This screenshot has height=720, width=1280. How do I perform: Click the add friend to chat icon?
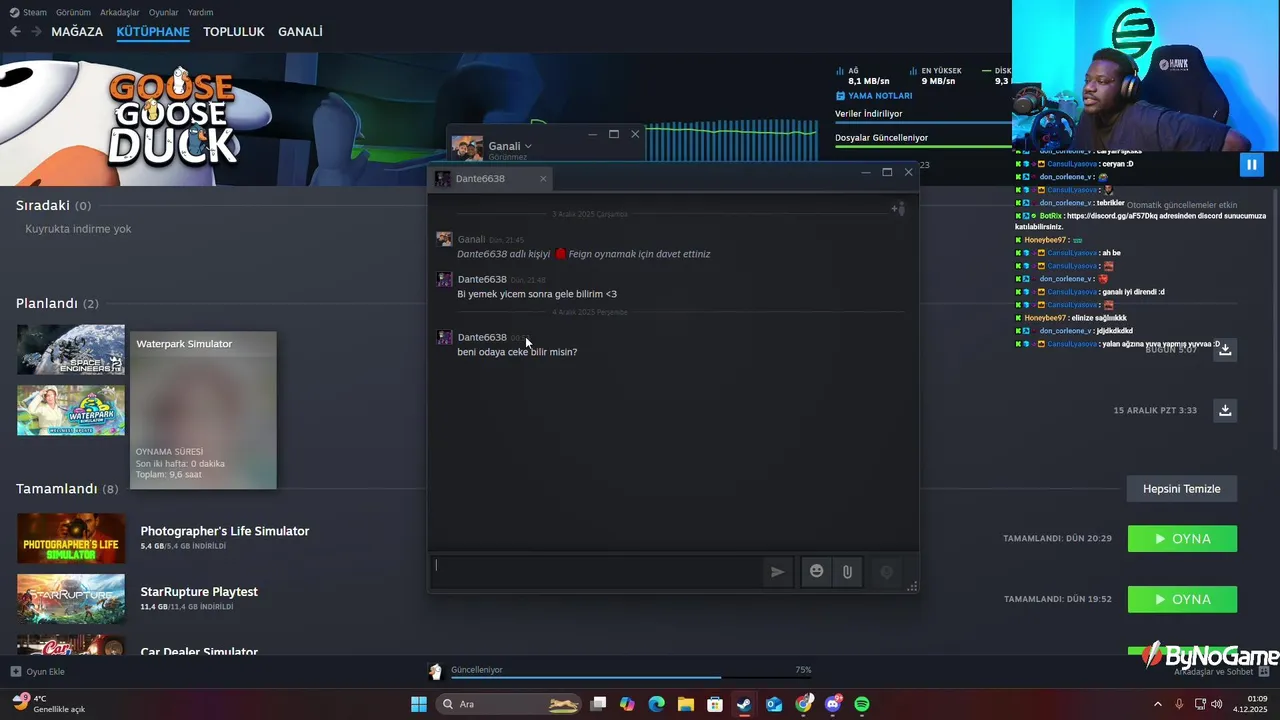[898, 208]
